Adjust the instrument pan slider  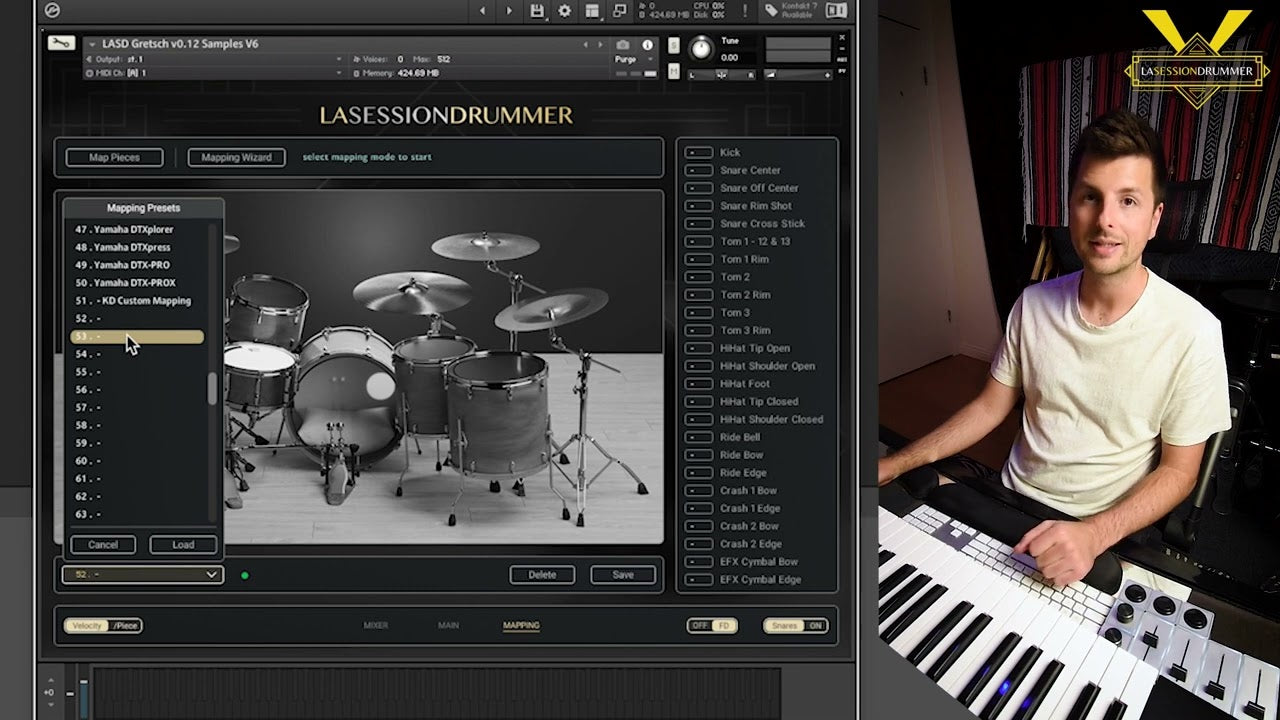[x=722, y=75]
